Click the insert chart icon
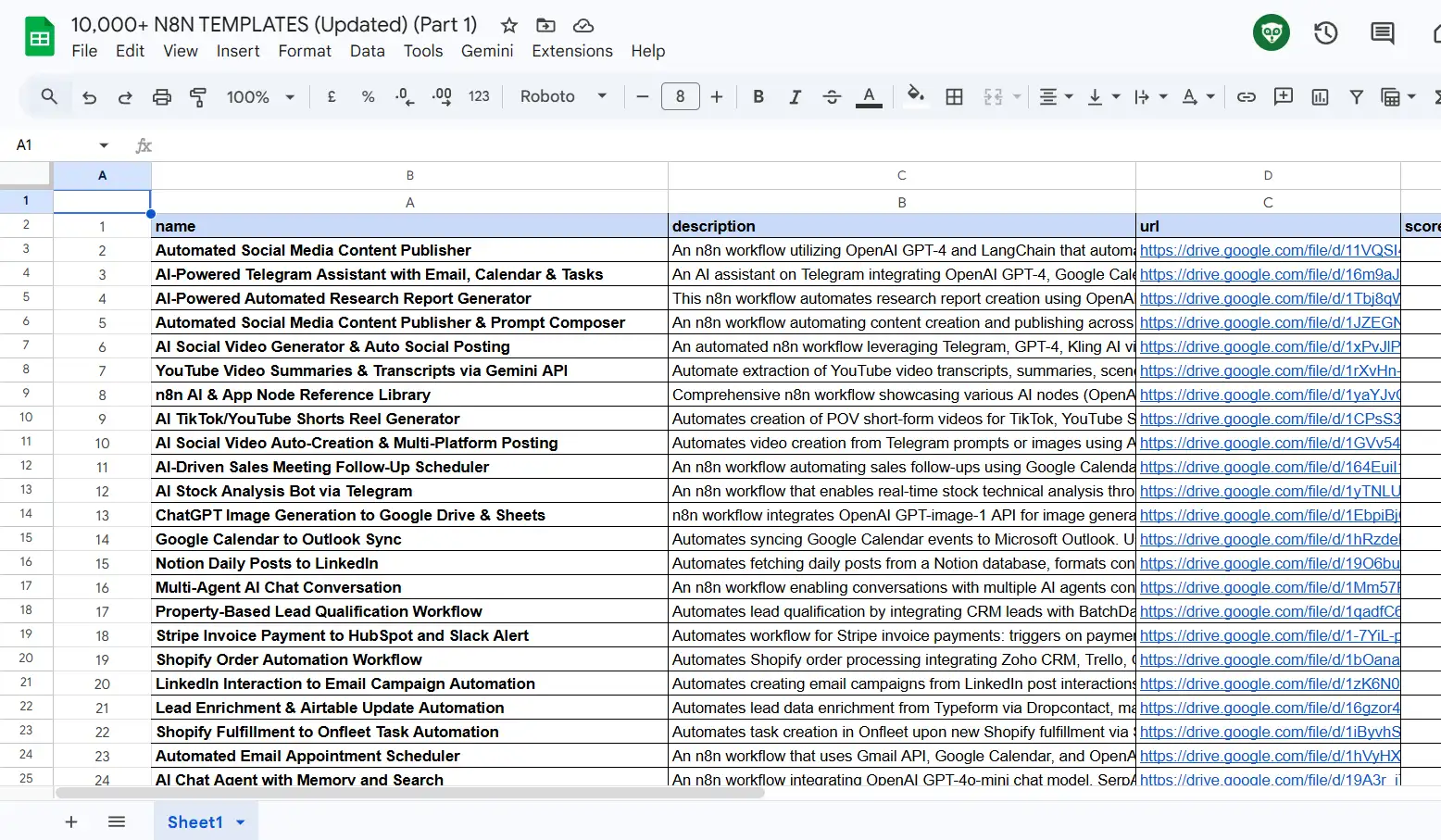 1320,97
